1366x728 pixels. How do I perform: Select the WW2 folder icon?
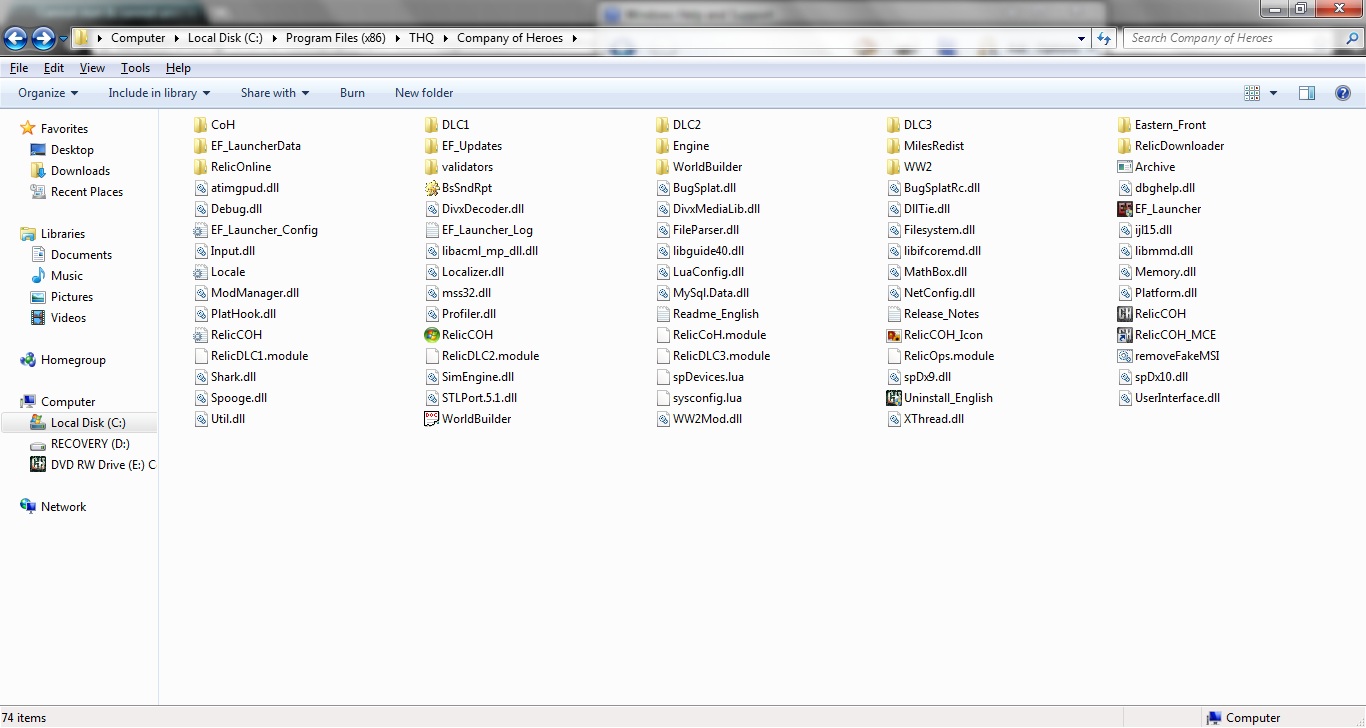pos(894,167)
